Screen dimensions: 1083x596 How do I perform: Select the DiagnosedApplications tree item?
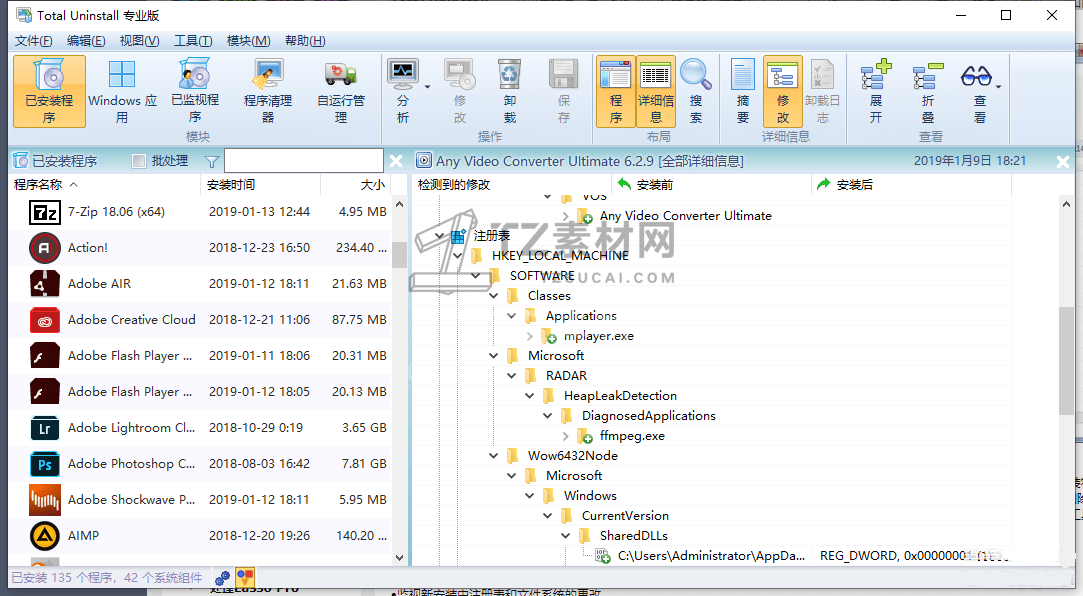tap(649, 416)
